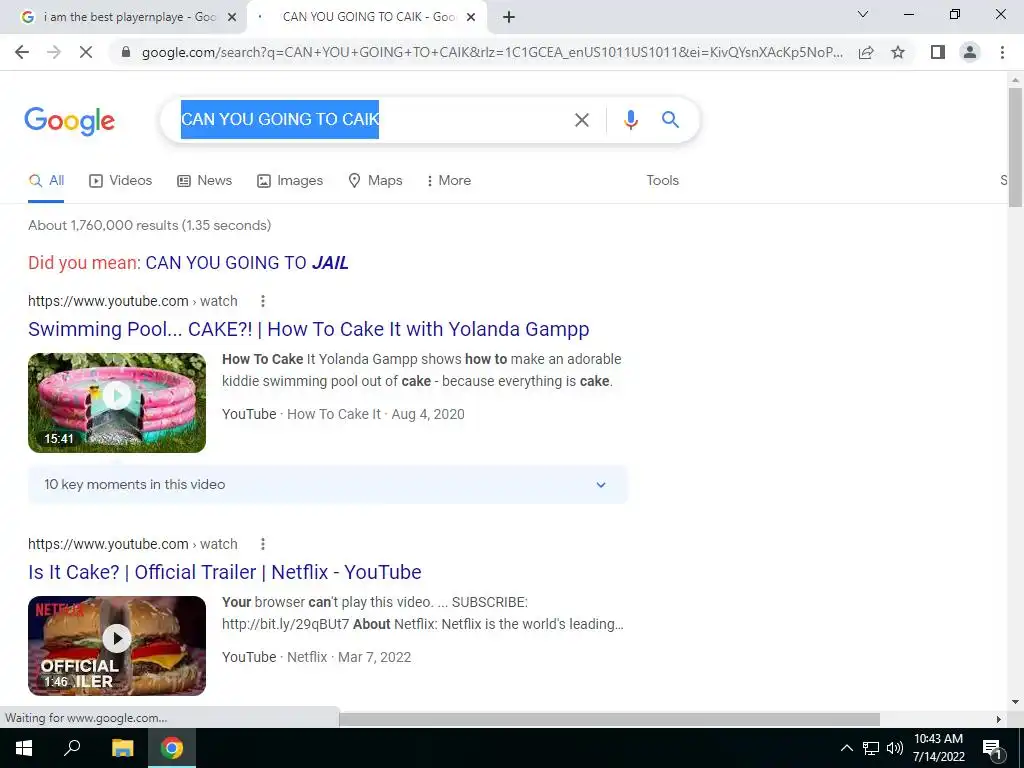Click scroll right arrow on horizontal scrollbar
The height and width of the screenshot is (768, 1024).
pyautogui.click(x=999, y=719)
